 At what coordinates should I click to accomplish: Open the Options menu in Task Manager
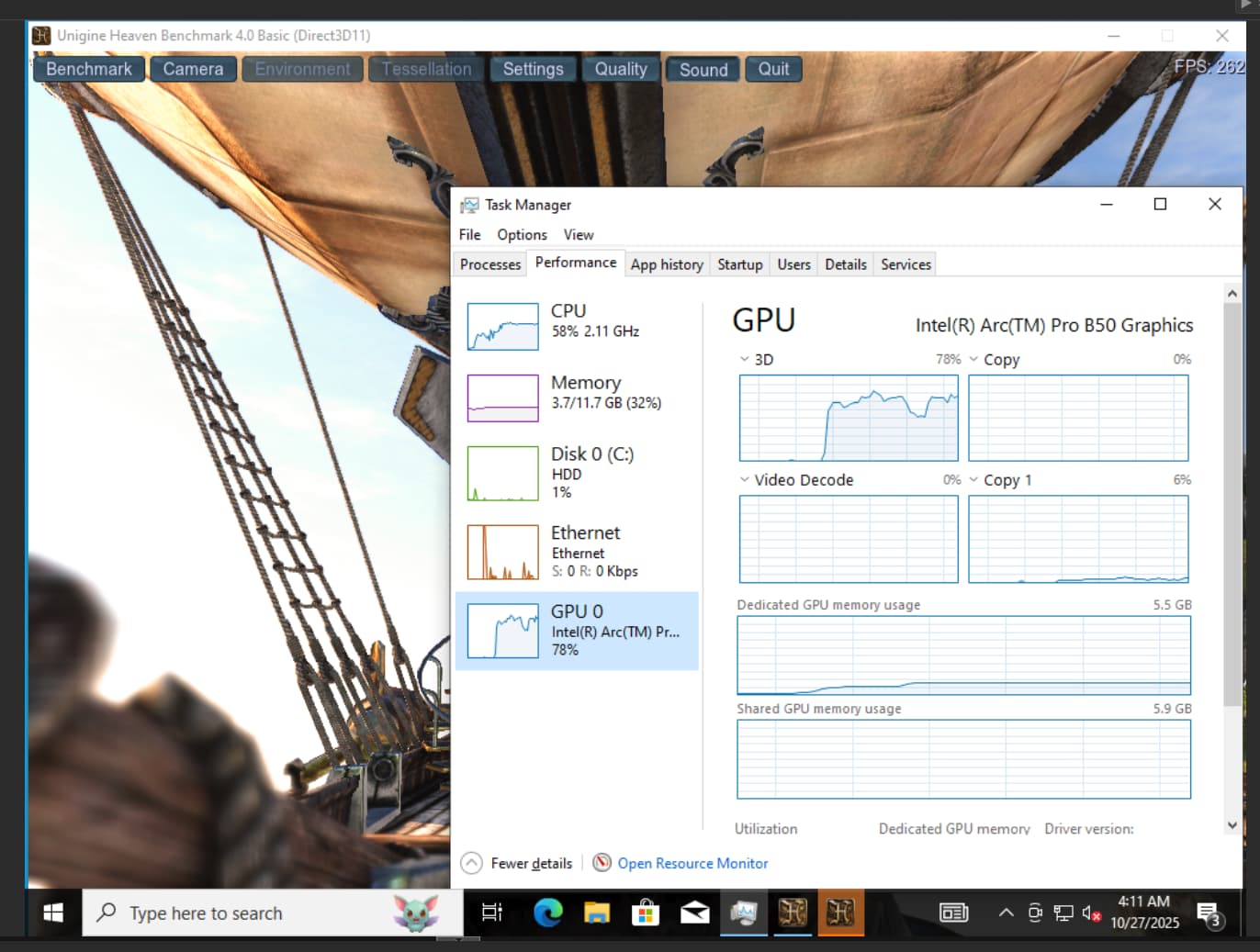[522, 235]
